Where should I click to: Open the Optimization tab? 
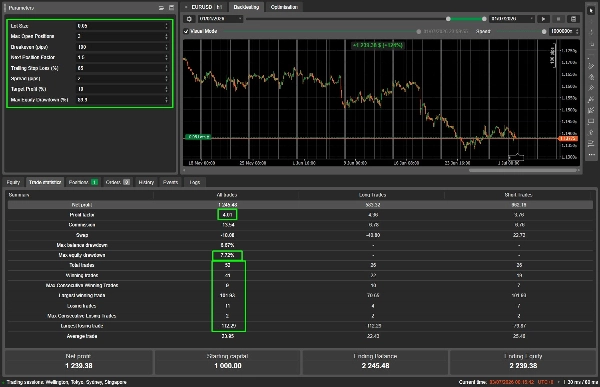click(284, 7)
